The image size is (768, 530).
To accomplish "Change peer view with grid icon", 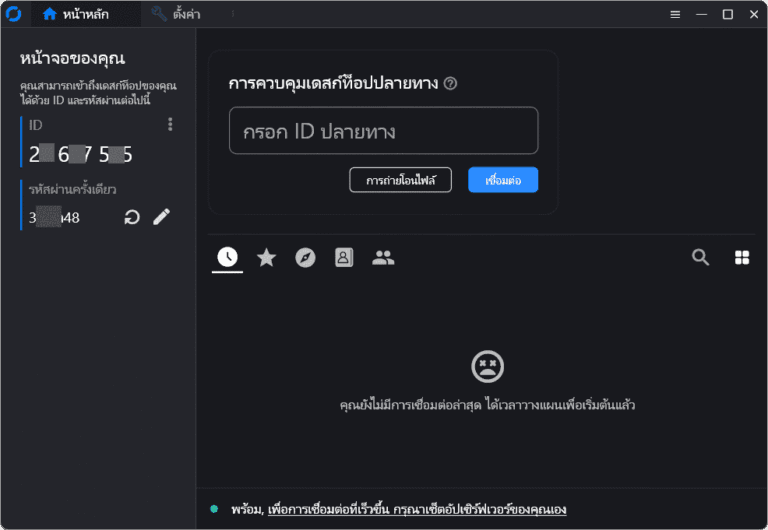I will (742, 258).
